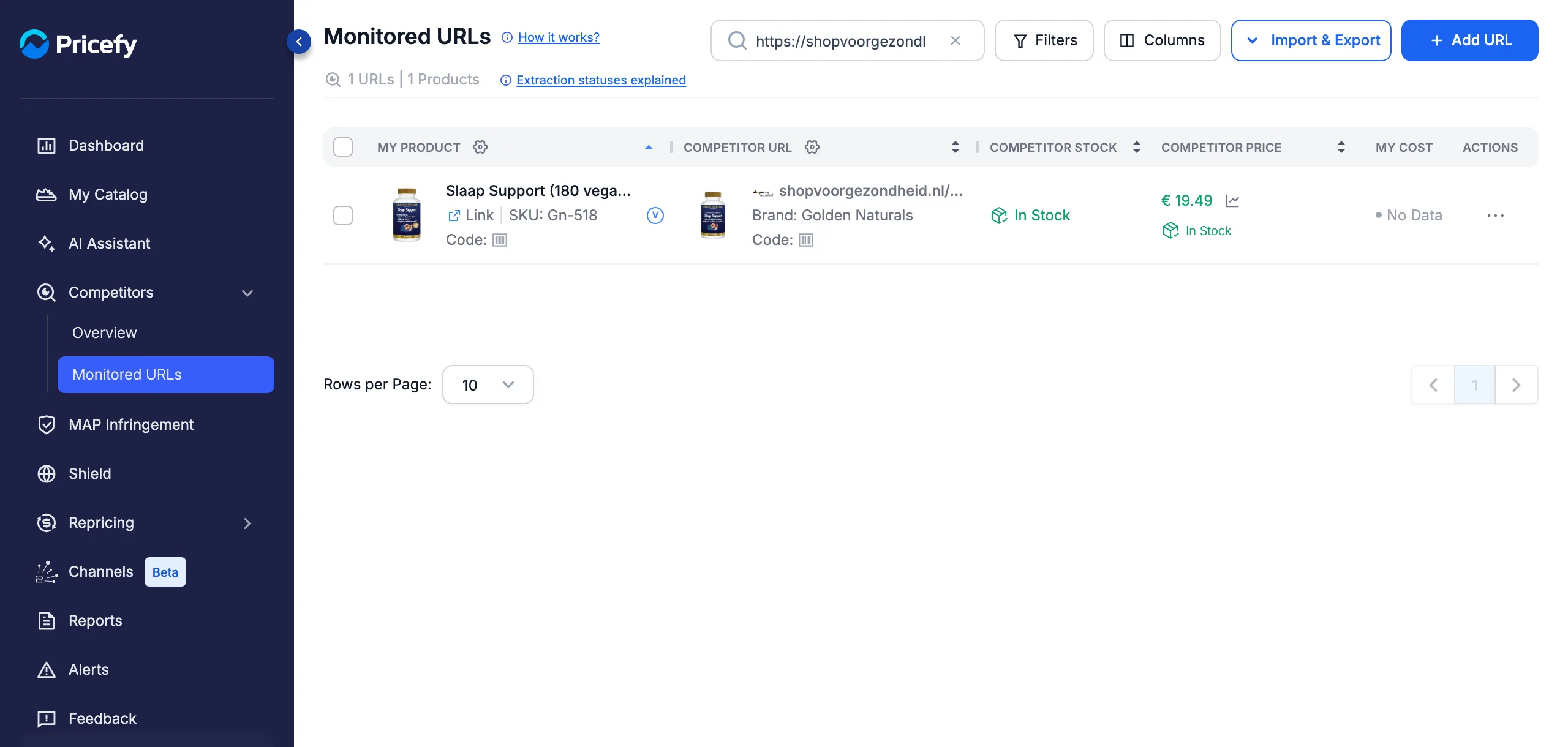Image resolution: width=1568 pixels, height=747 pixels.
Task: Sort by Competitor Stock column
Action: click(1137, 147)
